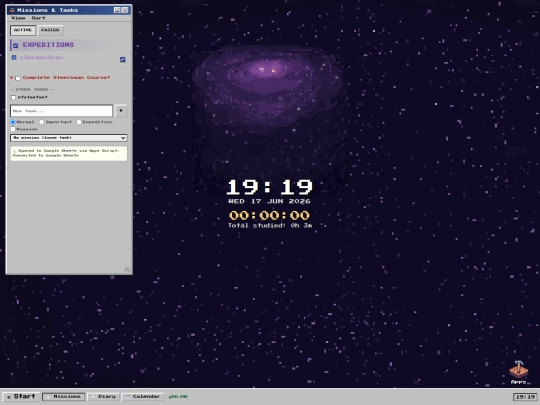Click the Missions & Tasks window title icon
The height and width of the screenshot is (405, 540).
click(12, 10)
